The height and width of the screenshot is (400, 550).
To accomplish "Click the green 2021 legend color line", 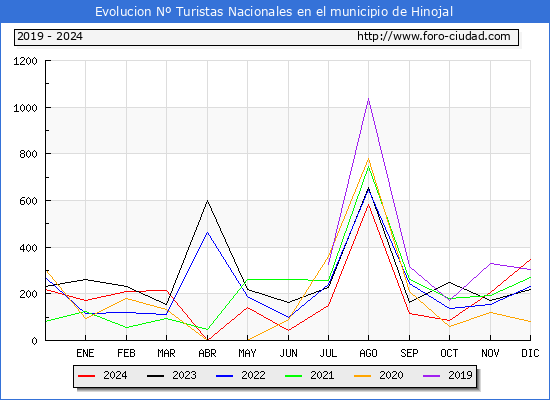I will coord(294,376).
